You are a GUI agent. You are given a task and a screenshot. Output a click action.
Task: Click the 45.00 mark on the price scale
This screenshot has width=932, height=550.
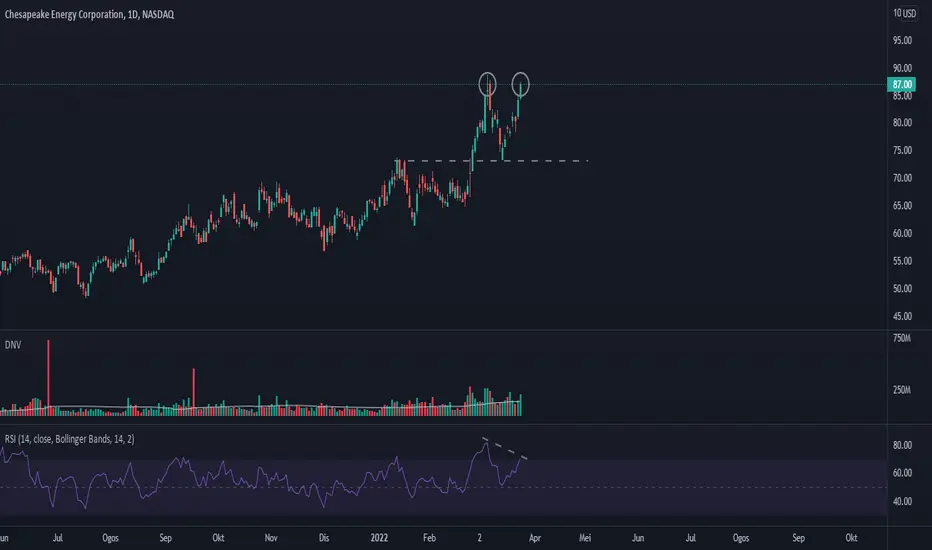point(902,316)
